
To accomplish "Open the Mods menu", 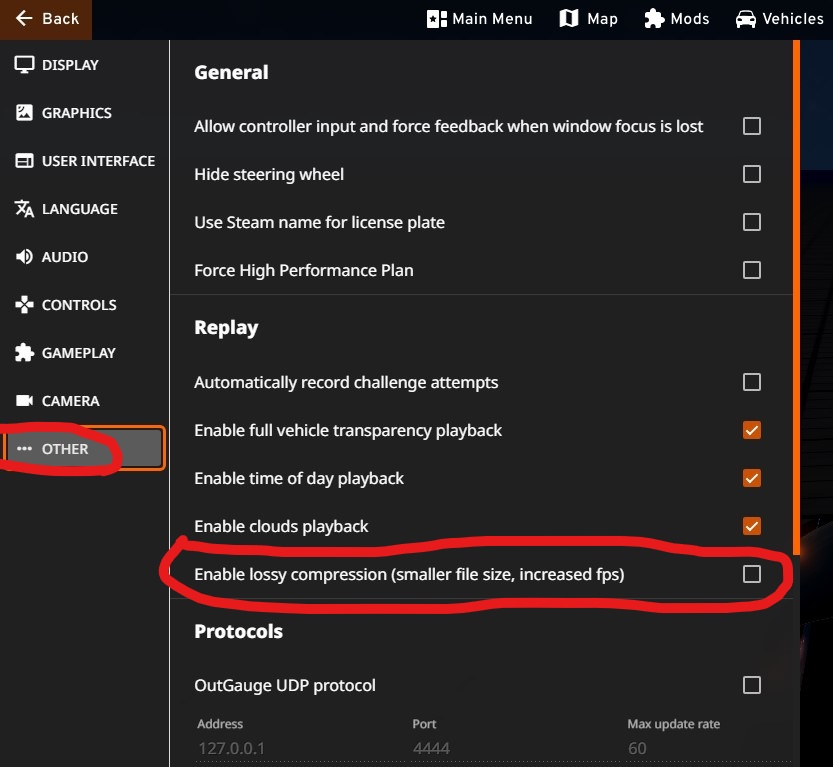I will click(677, 19).
